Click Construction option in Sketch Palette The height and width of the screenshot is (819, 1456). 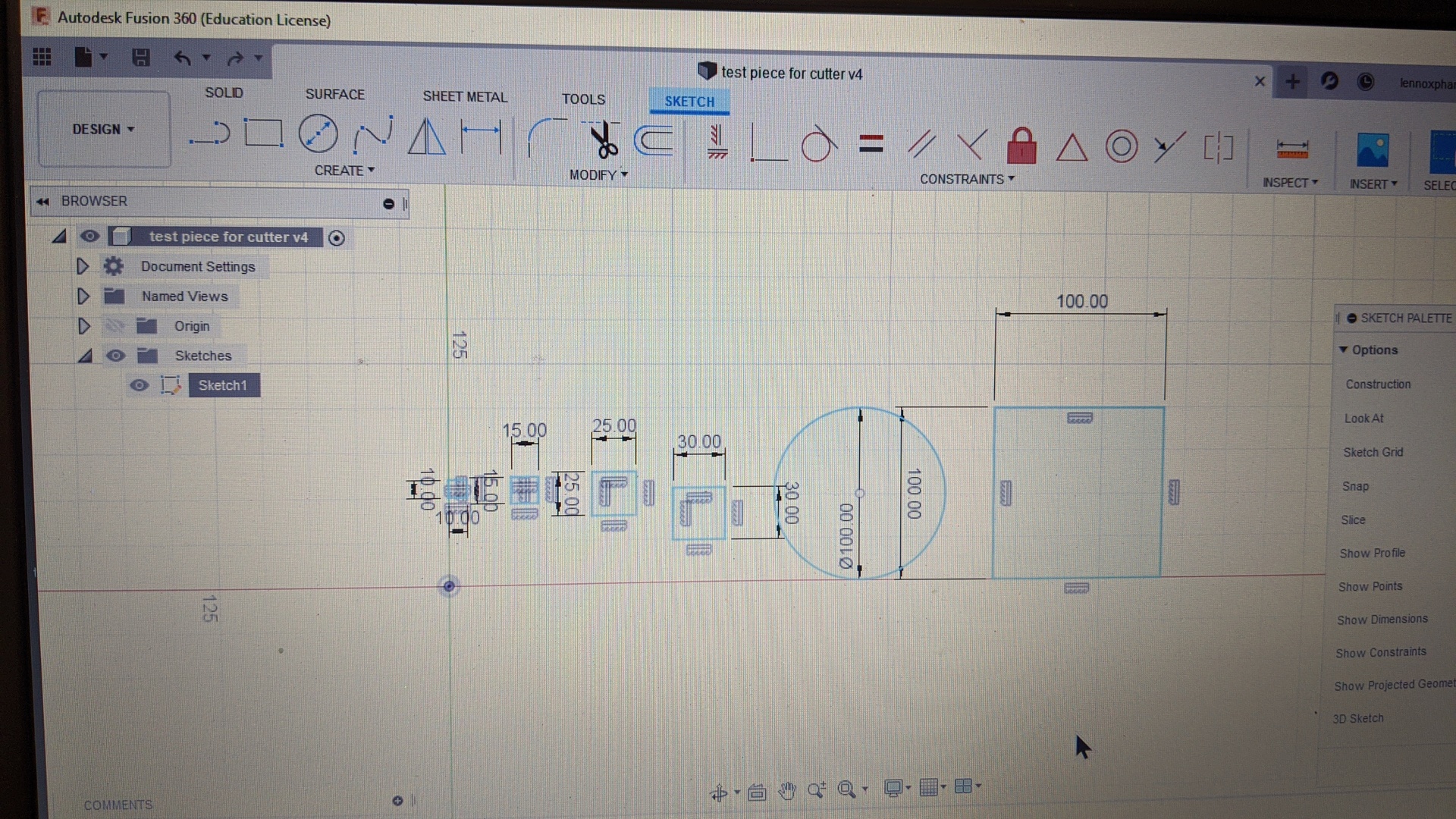pos(1378,384)
